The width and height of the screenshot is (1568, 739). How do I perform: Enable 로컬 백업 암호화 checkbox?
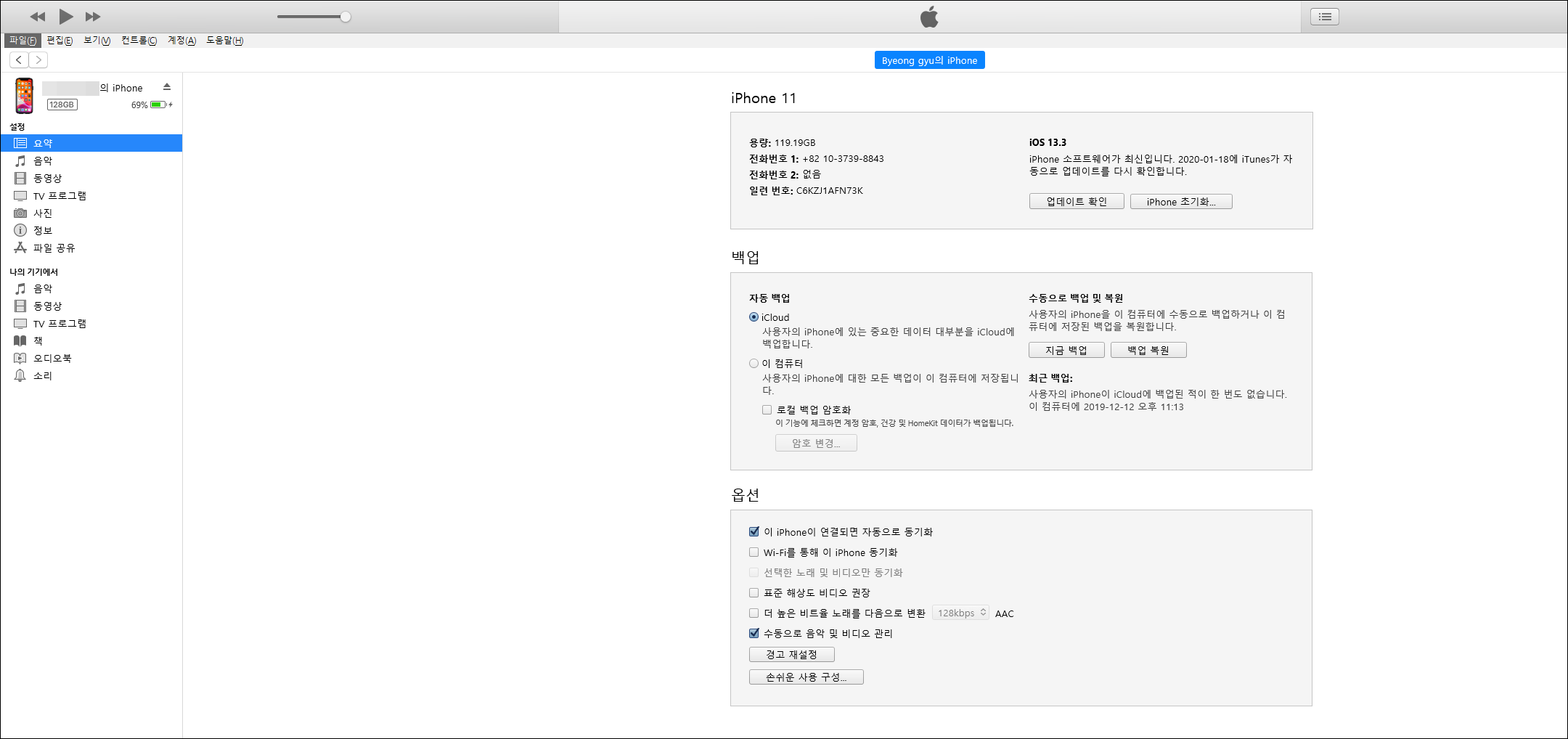click(x=767, y=409)
